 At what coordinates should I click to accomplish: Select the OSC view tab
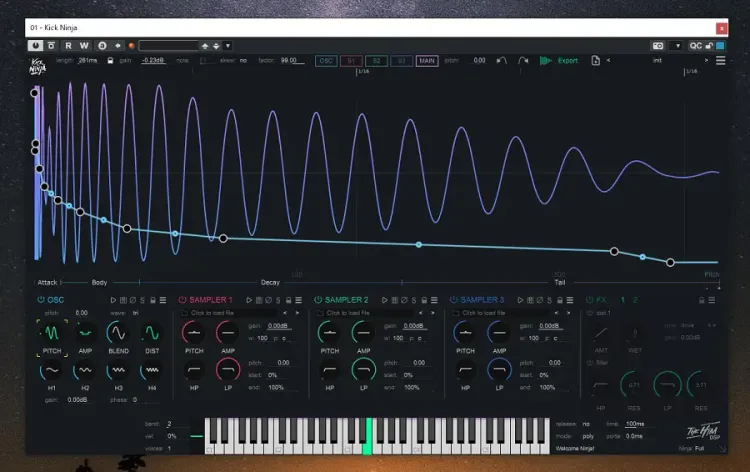(326, 61)
